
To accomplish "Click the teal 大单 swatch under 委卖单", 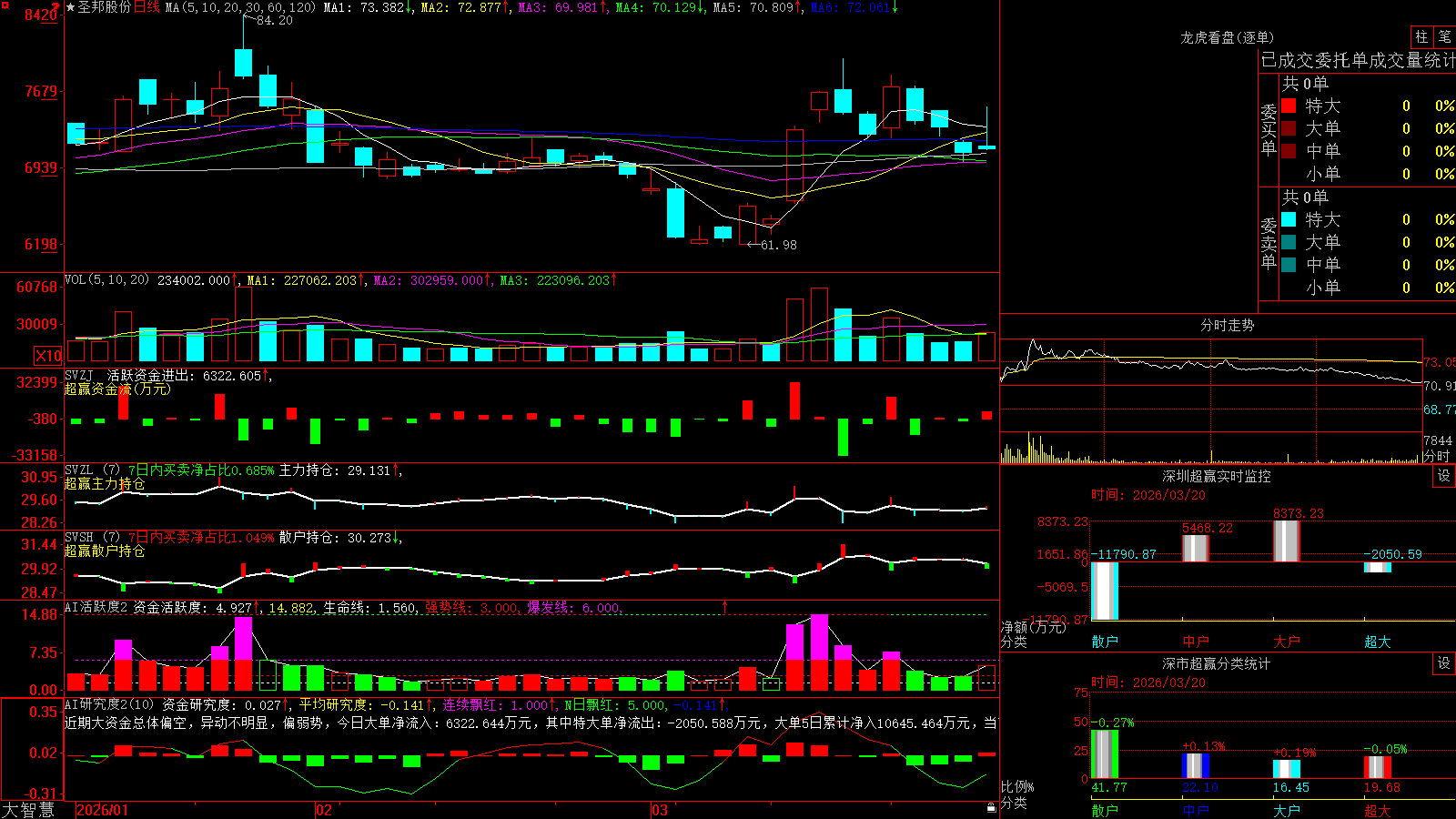I will click(x=1289, y=242).
